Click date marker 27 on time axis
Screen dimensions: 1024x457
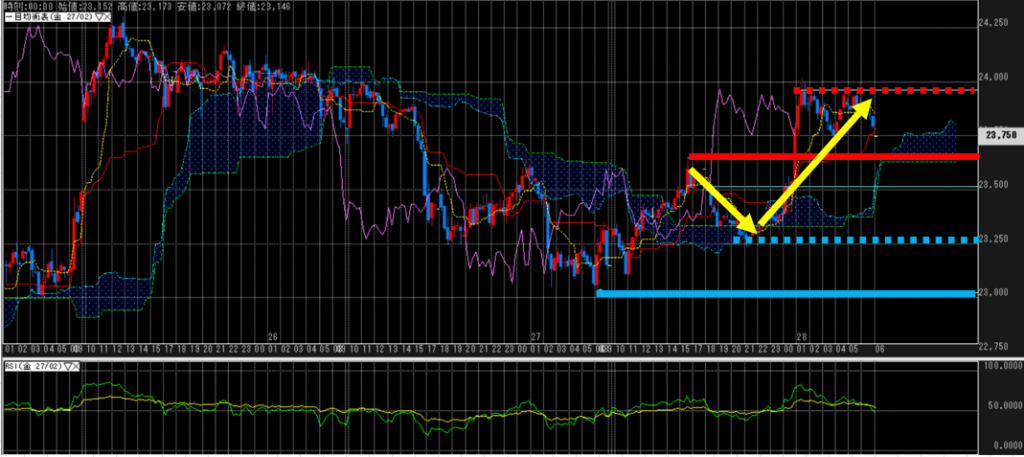[x=536, y=337]
